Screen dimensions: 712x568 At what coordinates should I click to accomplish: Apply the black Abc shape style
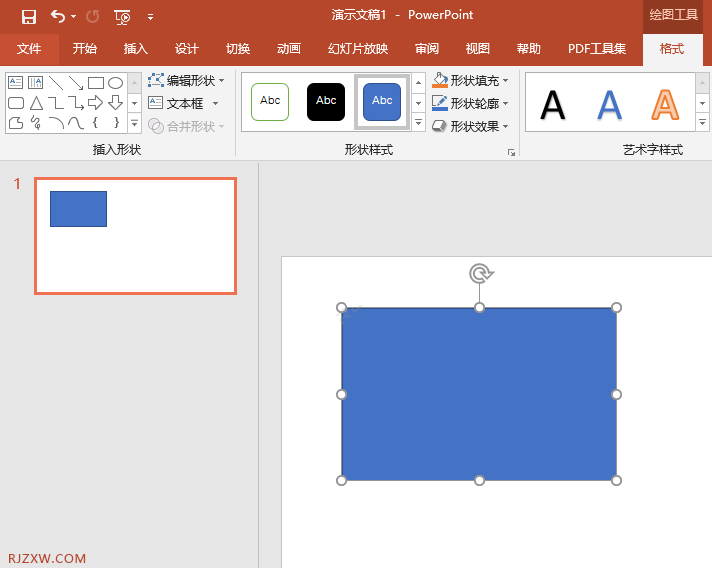pos(326,101)
